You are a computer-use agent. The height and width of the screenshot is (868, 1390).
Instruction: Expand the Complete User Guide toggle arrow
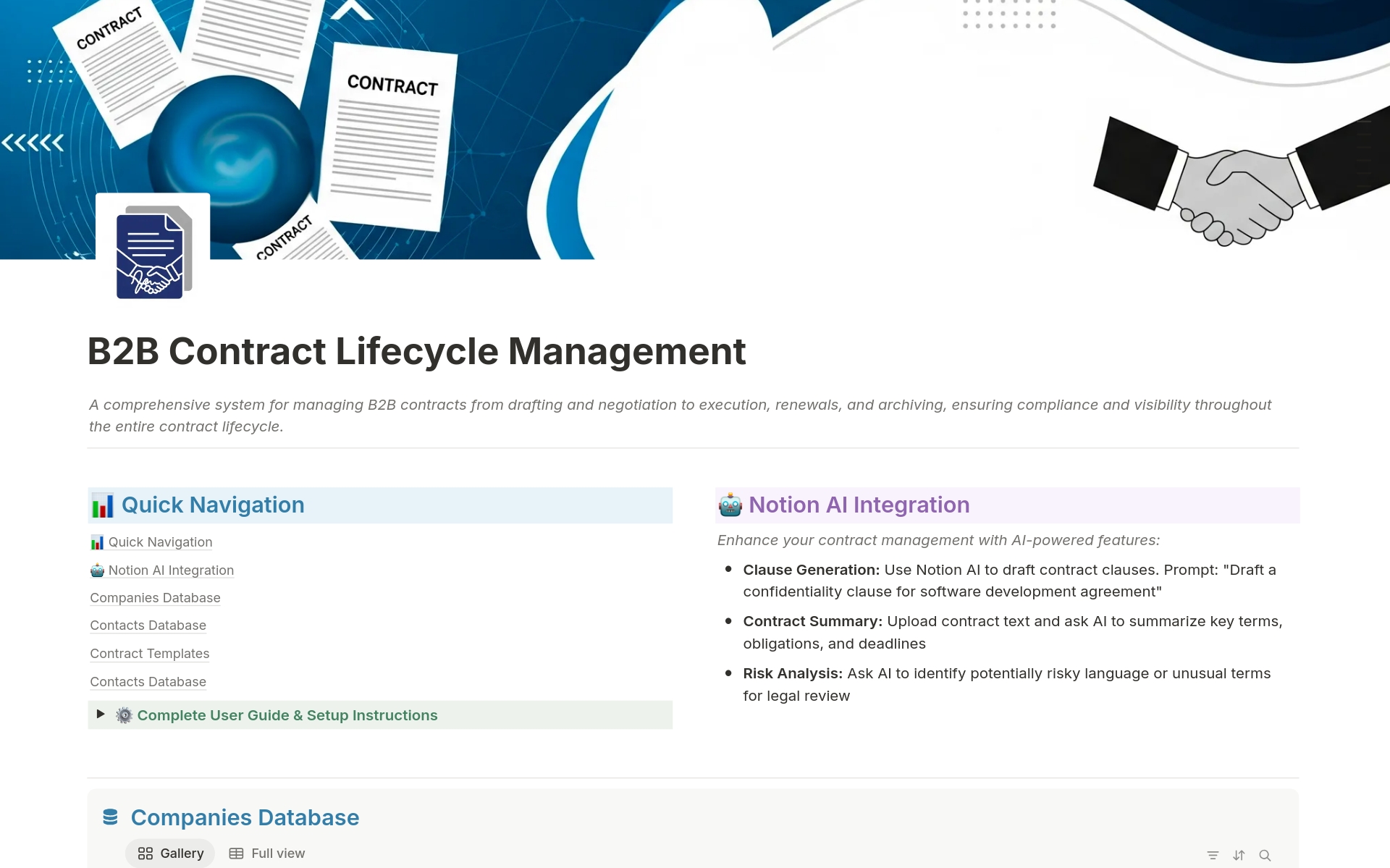[x=101, y=714]
